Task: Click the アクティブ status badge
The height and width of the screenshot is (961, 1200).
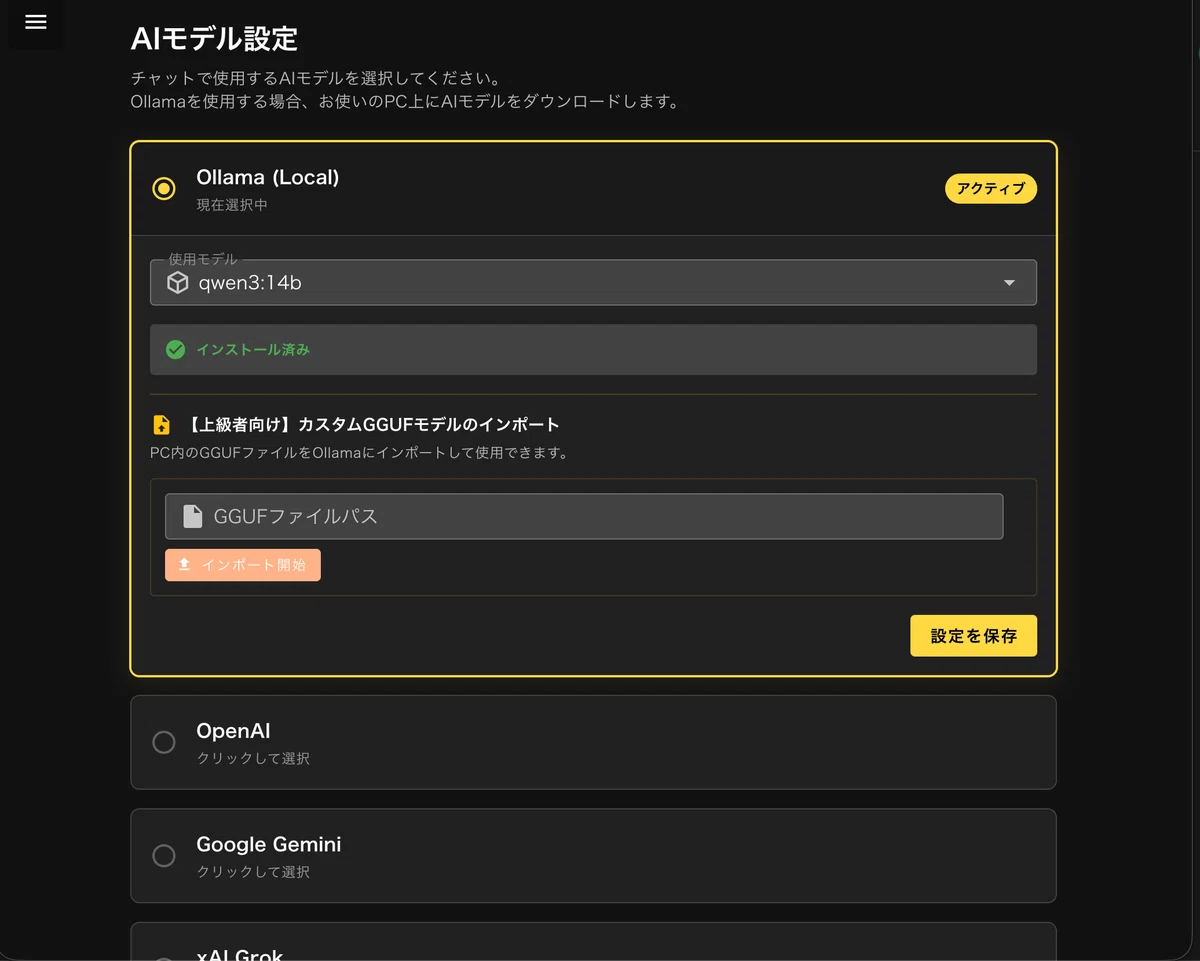Action: click(991, 189)
